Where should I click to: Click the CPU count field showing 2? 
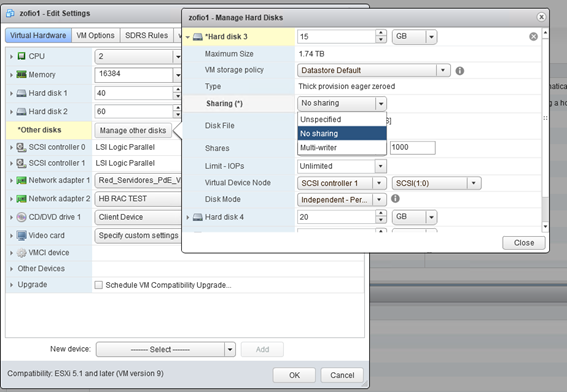tap(134, 56)
